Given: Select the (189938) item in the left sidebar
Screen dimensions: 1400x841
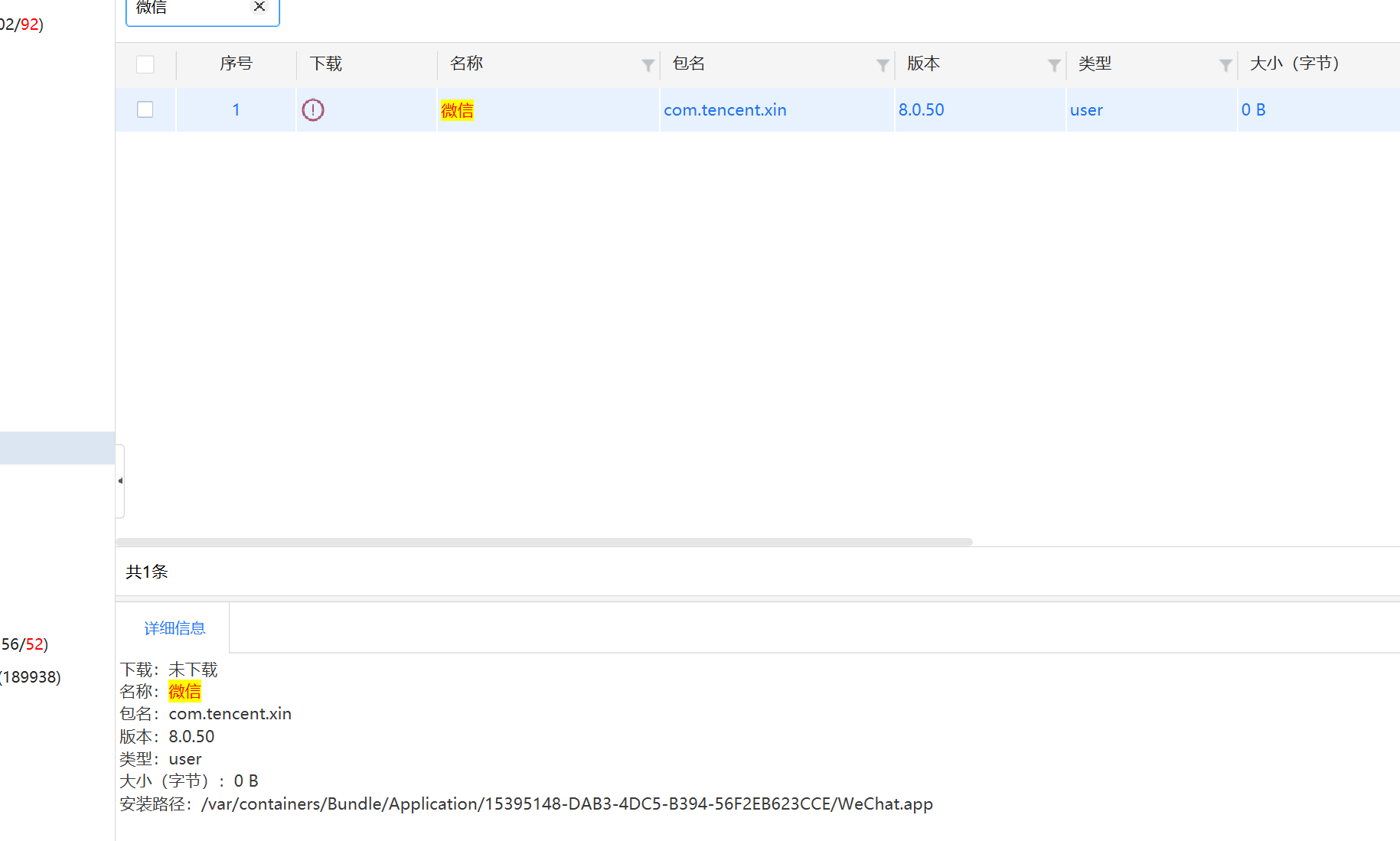Looking at the screenshot, I should 31,677.
